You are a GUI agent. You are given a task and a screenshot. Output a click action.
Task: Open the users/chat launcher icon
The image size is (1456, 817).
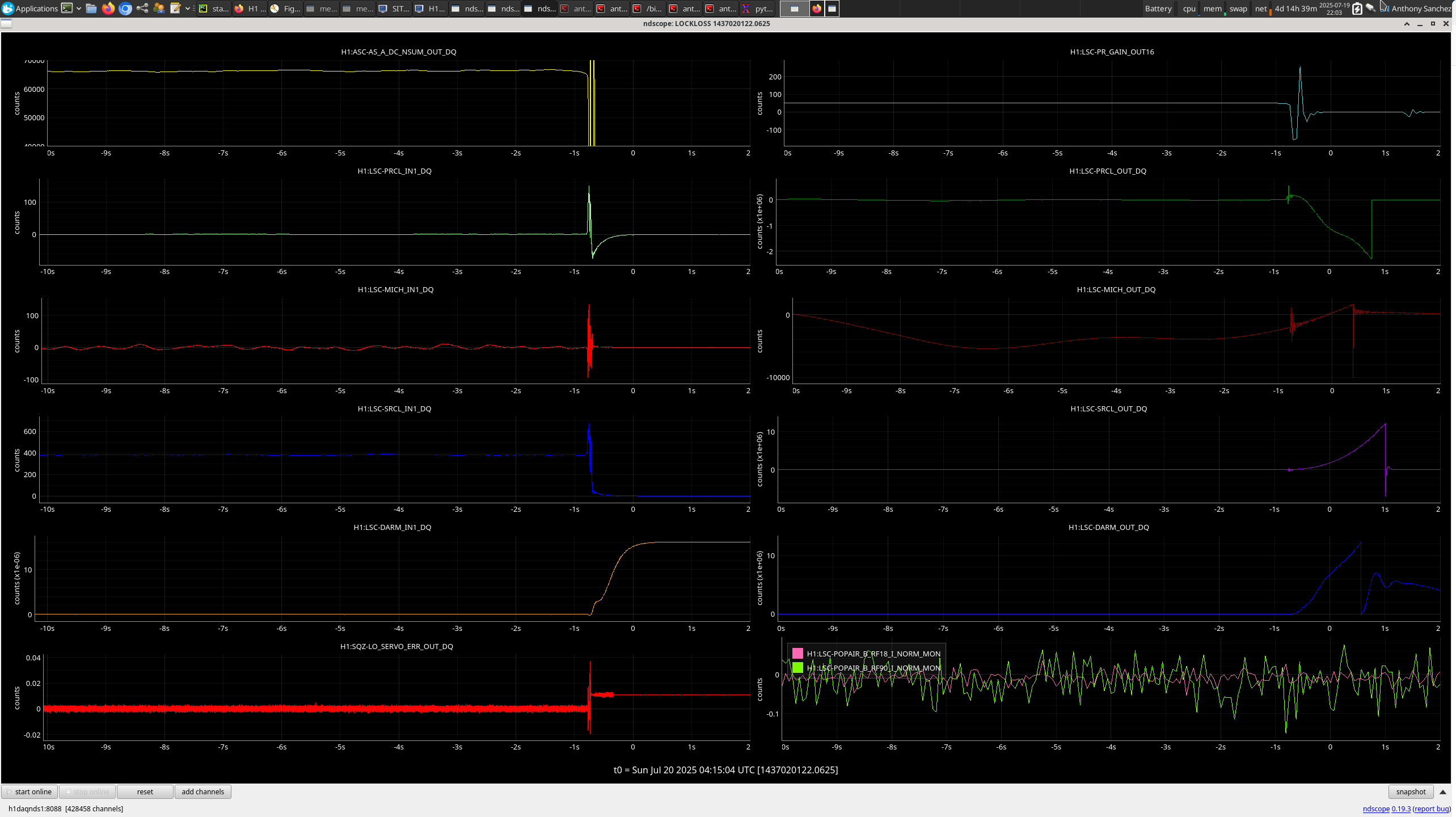click(x=159, y=9)
